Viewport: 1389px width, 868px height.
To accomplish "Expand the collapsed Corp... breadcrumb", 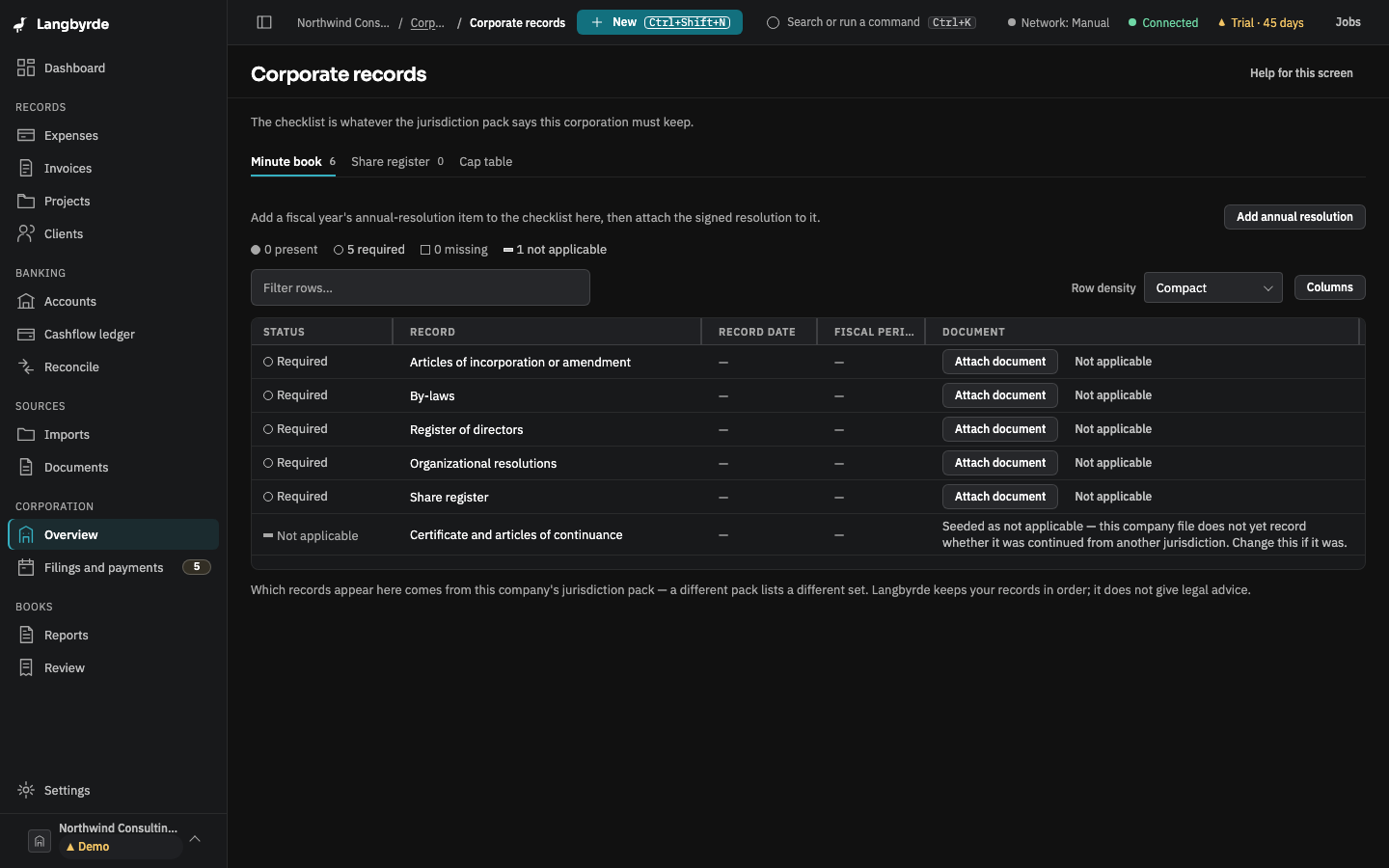I will 427,23.
